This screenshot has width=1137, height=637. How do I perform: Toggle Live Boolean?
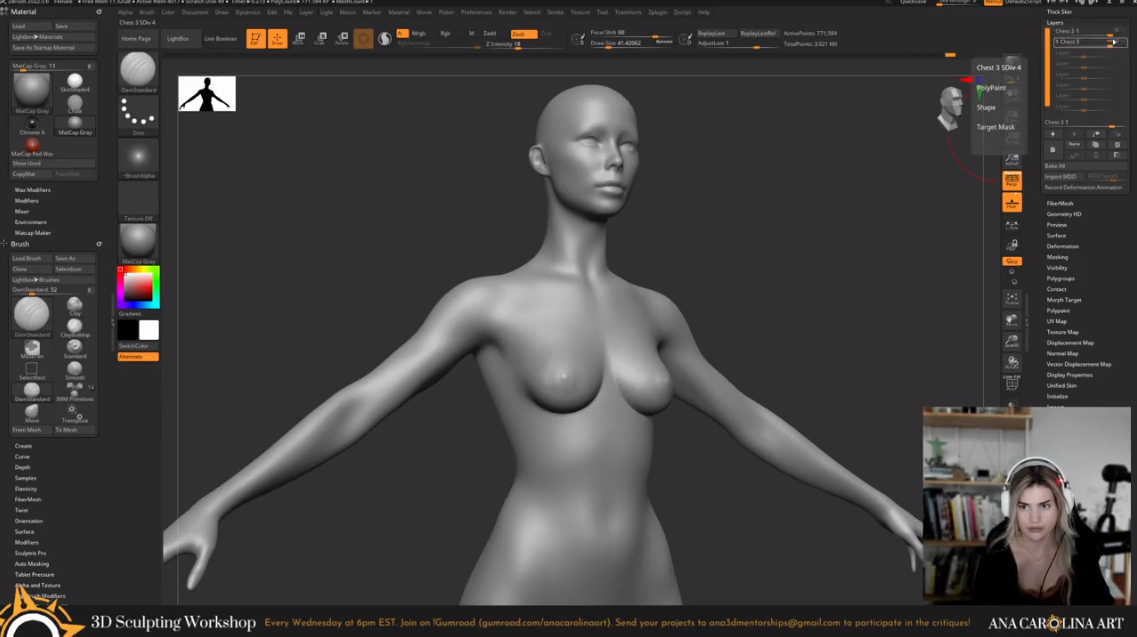[x=220, y=38]
